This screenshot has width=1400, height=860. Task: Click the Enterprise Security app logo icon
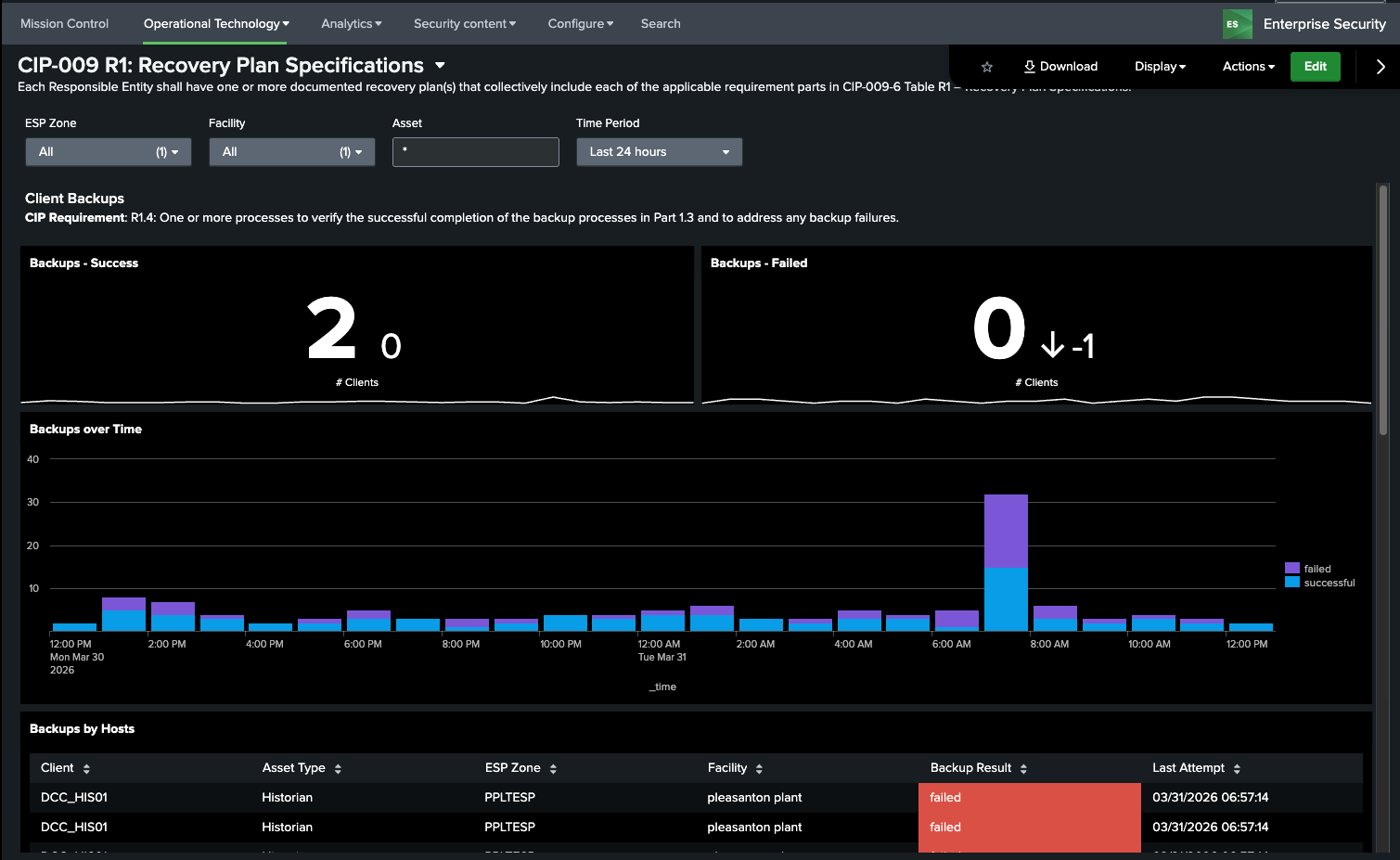coord(1237,24)
